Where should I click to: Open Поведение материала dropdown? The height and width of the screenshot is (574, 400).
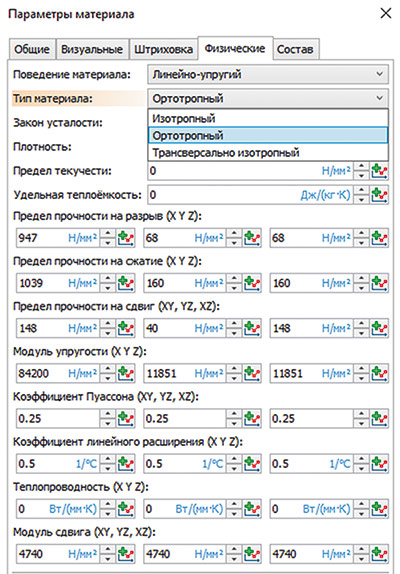tap(268, 74)
